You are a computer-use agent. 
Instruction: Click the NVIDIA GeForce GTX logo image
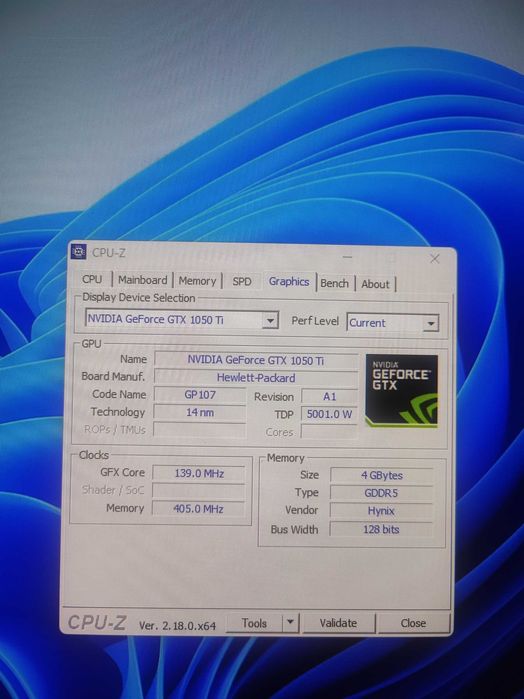tap(401, 391)
